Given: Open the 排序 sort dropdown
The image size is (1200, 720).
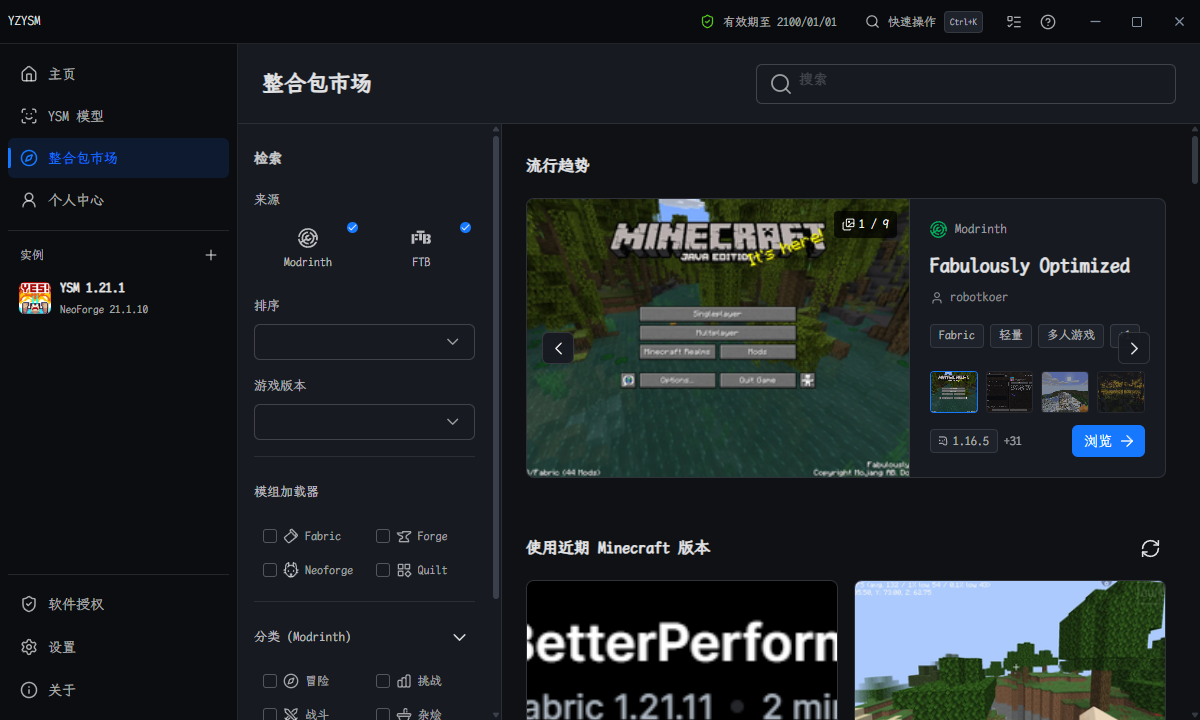Looking at the screenshot, I should pos(364,342).
